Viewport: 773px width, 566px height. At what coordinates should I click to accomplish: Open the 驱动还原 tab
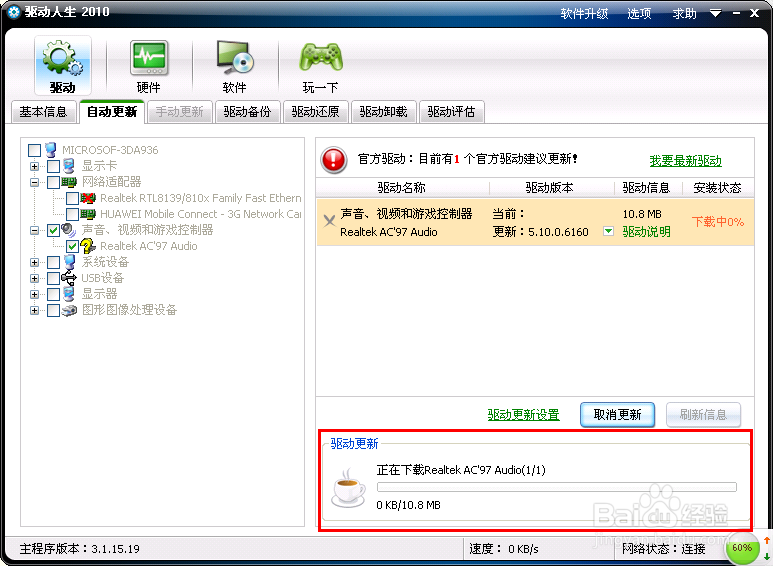[316, 112]
